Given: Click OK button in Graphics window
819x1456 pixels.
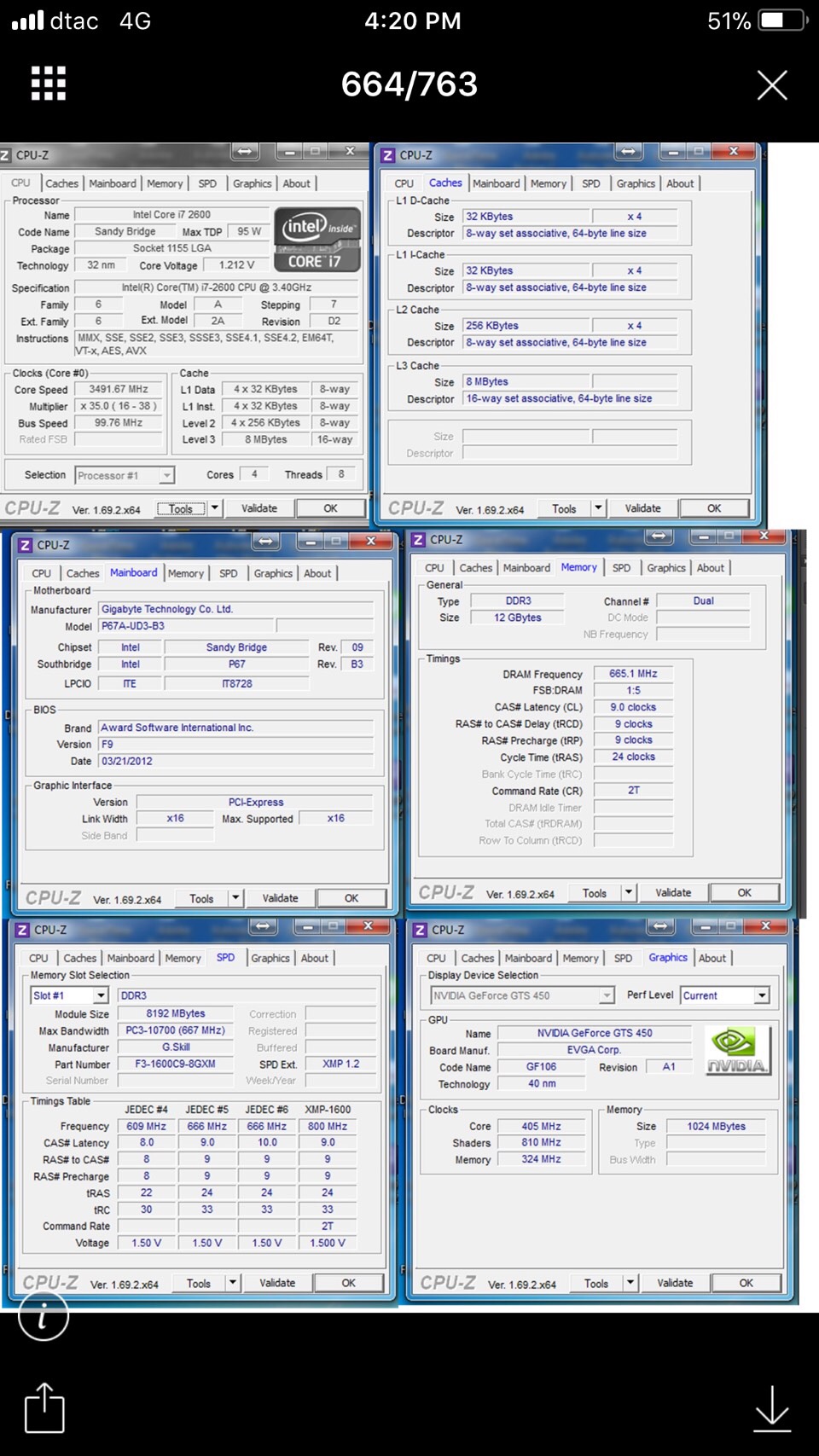Looking at the screenshot, I should click(x=746, y=1283).
